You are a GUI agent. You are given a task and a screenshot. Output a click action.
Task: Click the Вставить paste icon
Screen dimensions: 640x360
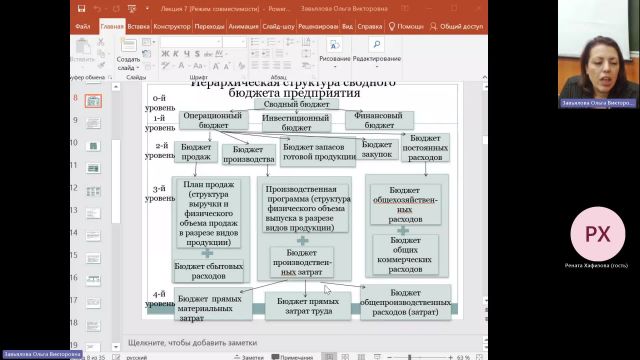(x=83, y=46)
